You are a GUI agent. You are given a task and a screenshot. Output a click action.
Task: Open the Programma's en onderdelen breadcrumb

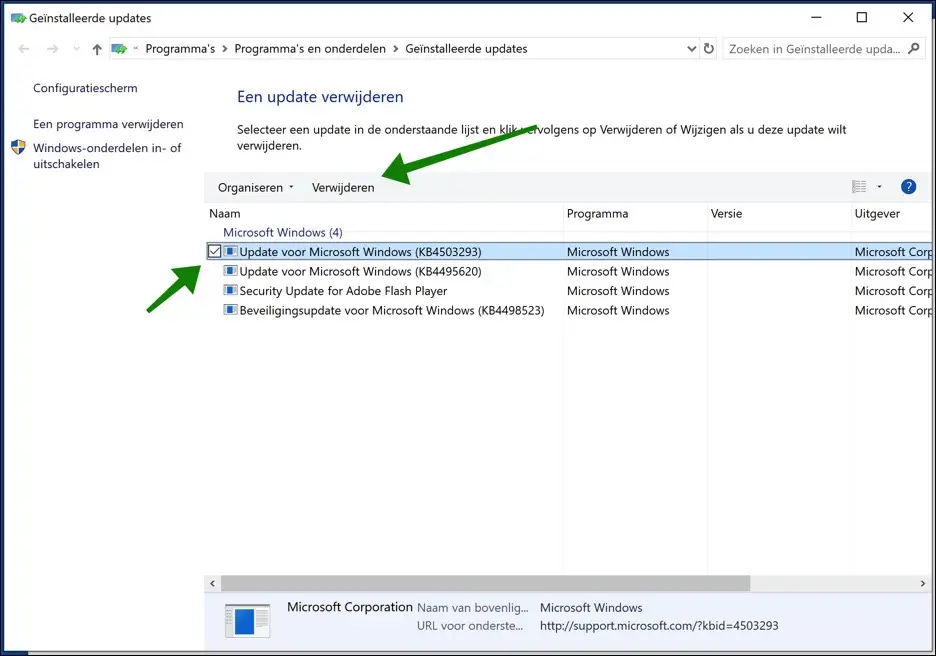[310, 49]
